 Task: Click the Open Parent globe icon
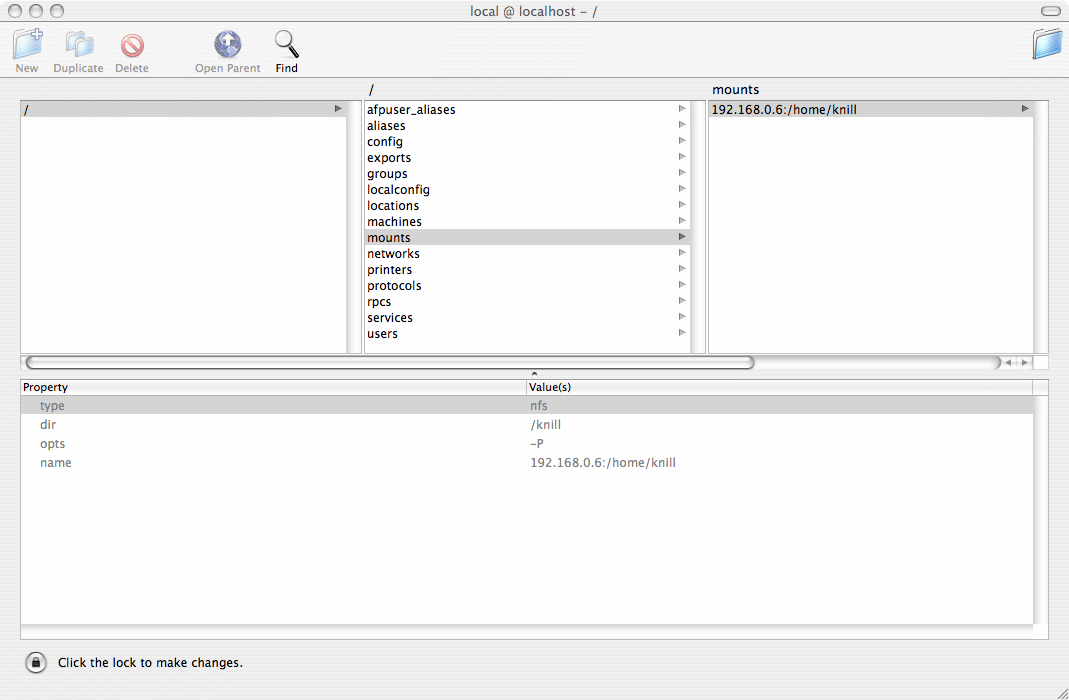(x=228, y=45)
